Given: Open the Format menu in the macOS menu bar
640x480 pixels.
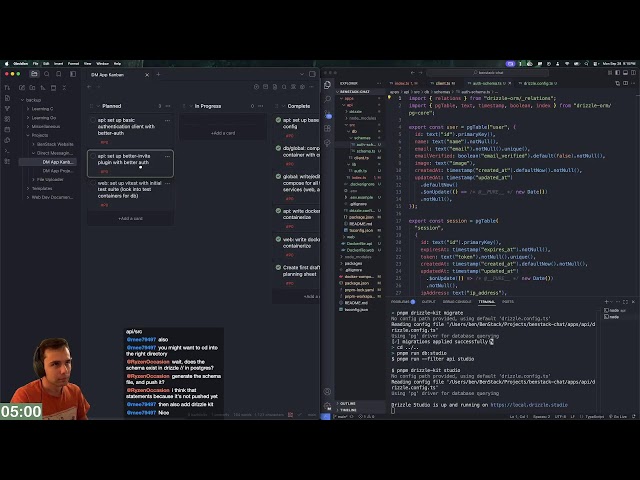Looking at the screenshot, I should point(73,64).
